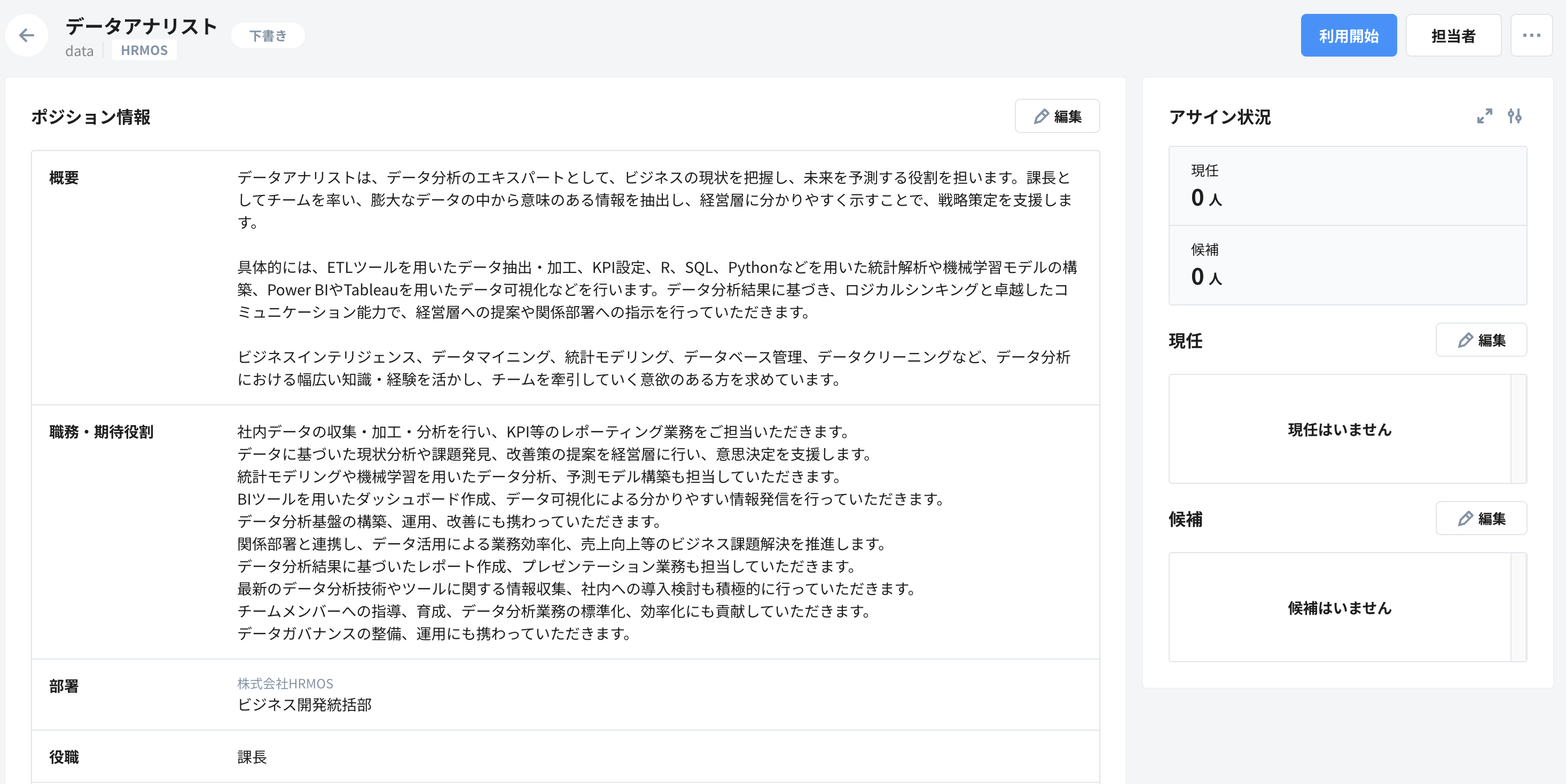
Task: Click the 候補はいません placeholder area
Action: [1339, 608]
